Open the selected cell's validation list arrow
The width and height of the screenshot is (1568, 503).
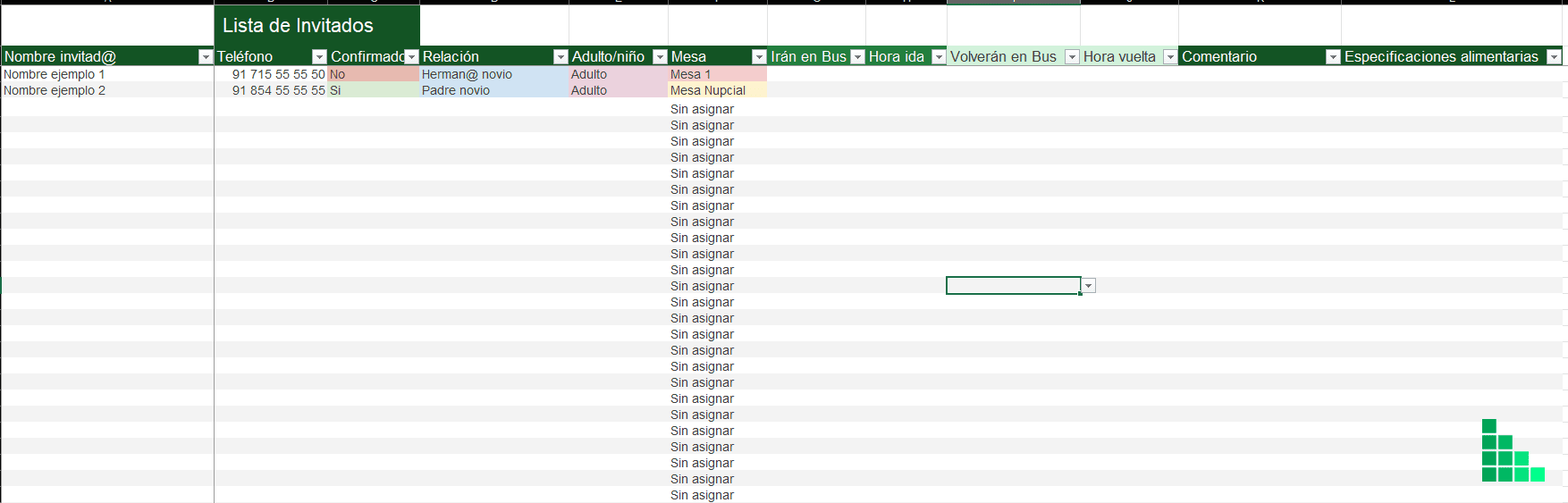[x=1089, y=286]
